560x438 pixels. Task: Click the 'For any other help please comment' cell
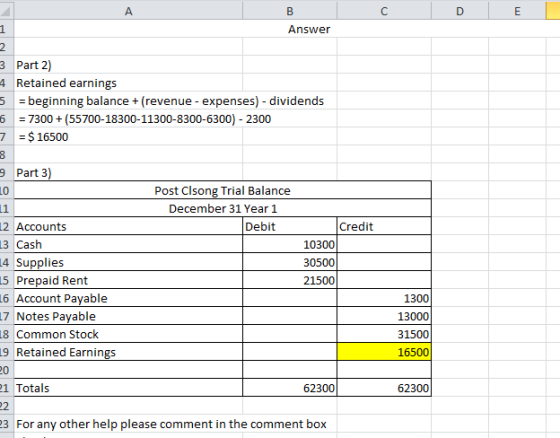pyautogui.click(x=171, y=424)
